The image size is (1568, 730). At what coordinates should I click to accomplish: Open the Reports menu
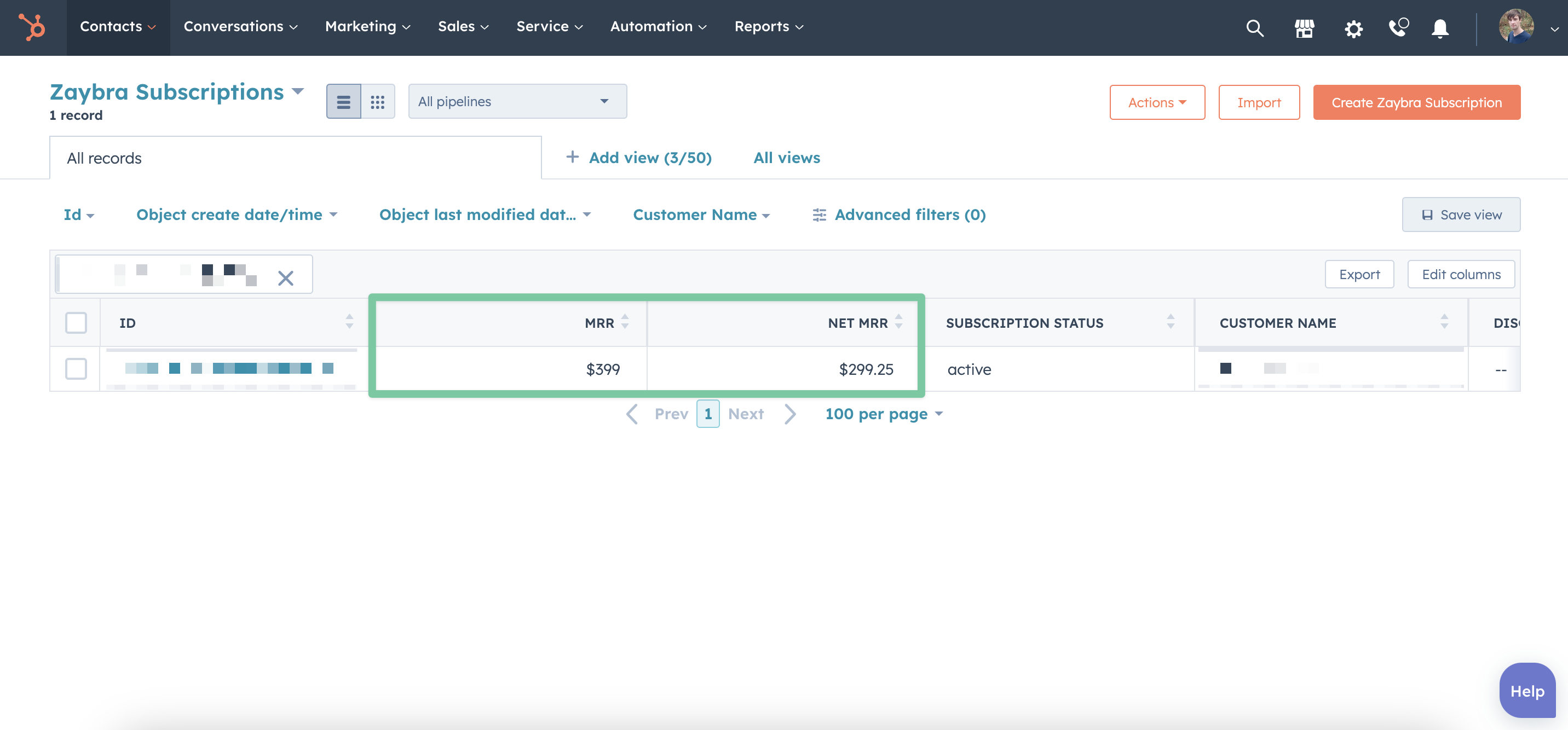click(769, 27)
